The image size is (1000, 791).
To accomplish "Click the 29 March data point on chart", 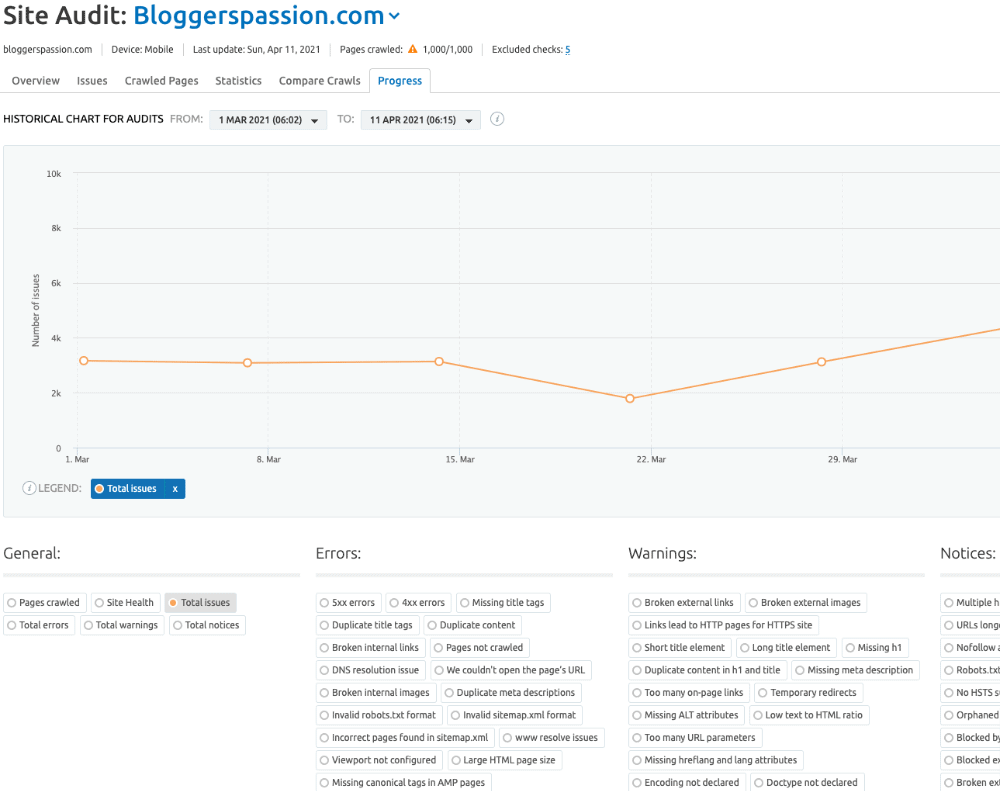I will [821, 362].
